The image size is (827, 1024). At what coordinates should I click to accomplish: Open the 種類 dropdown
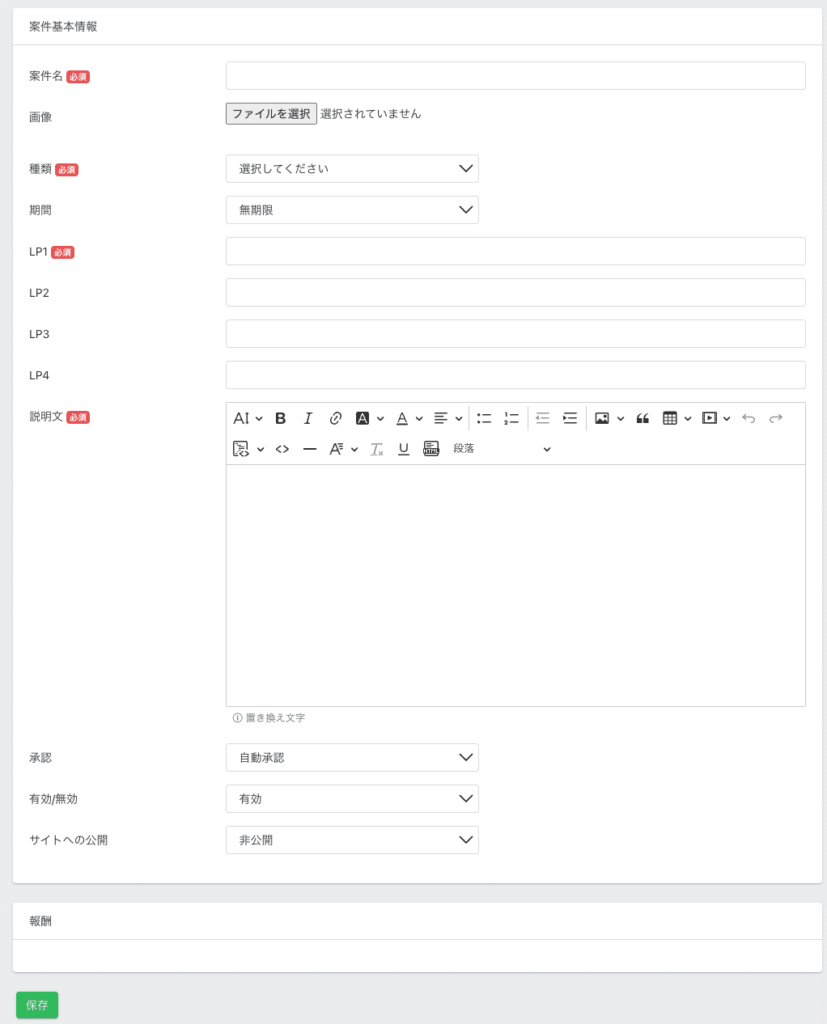coord(352,168)
